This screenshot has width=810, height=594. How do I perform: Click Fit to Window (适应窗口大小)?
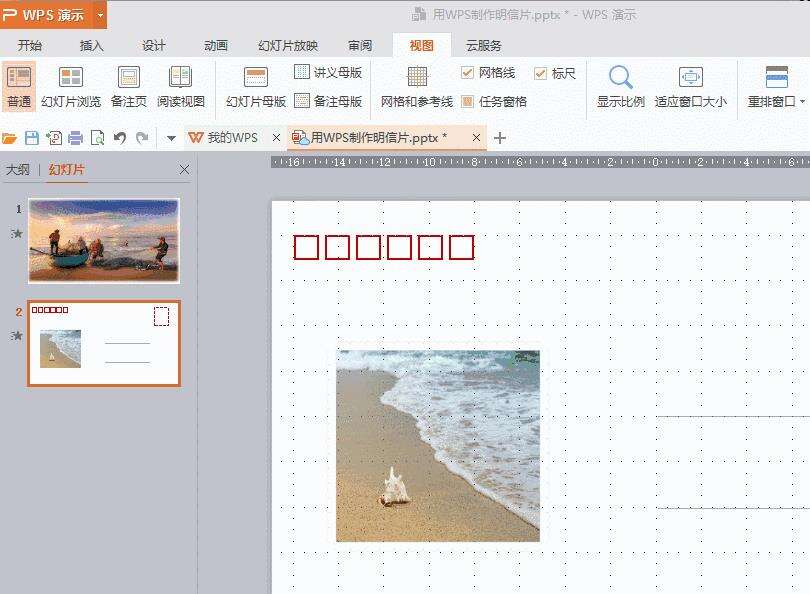689,85
